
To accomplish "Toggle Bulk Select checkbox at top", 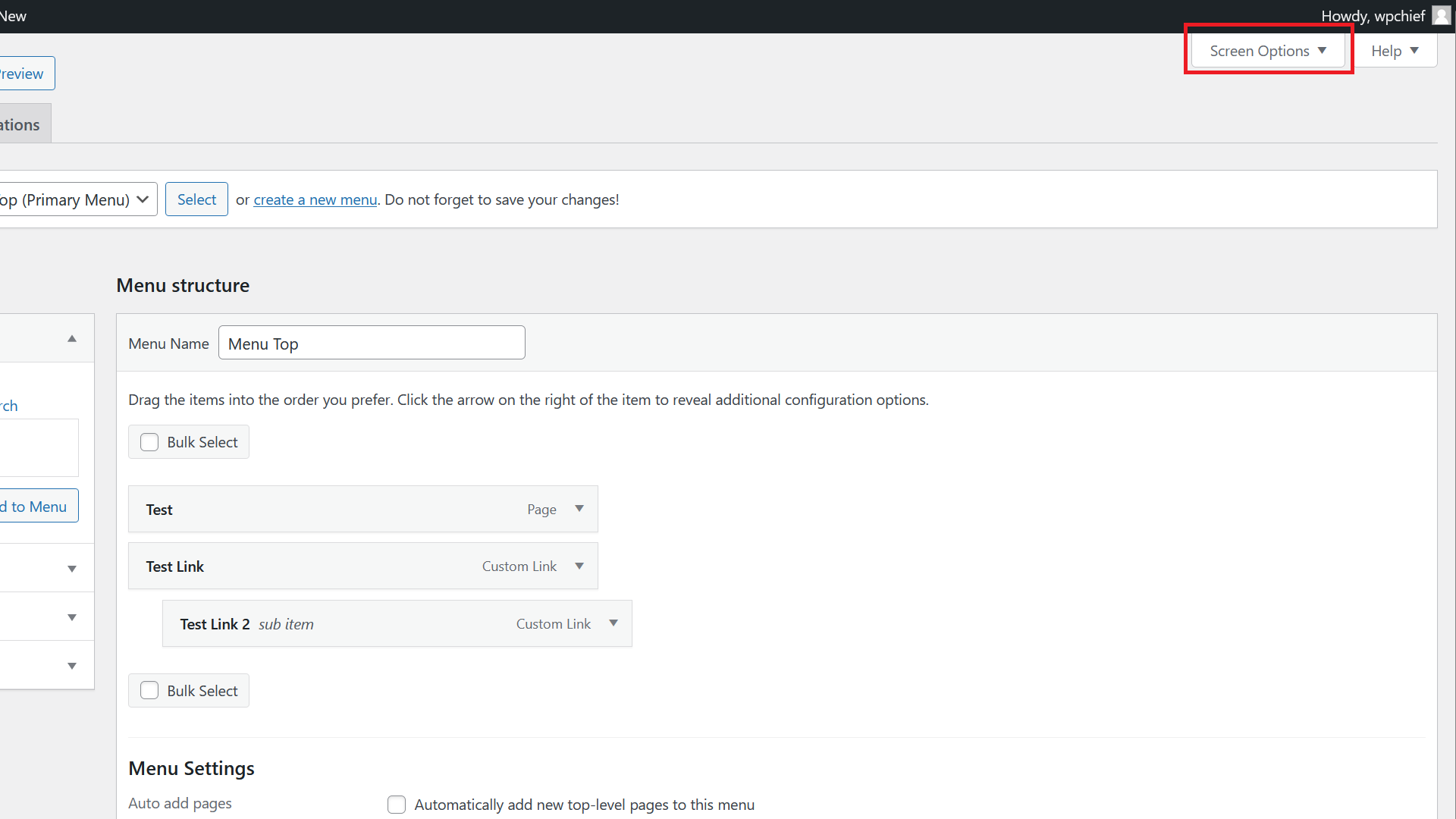I will (149, 442).
